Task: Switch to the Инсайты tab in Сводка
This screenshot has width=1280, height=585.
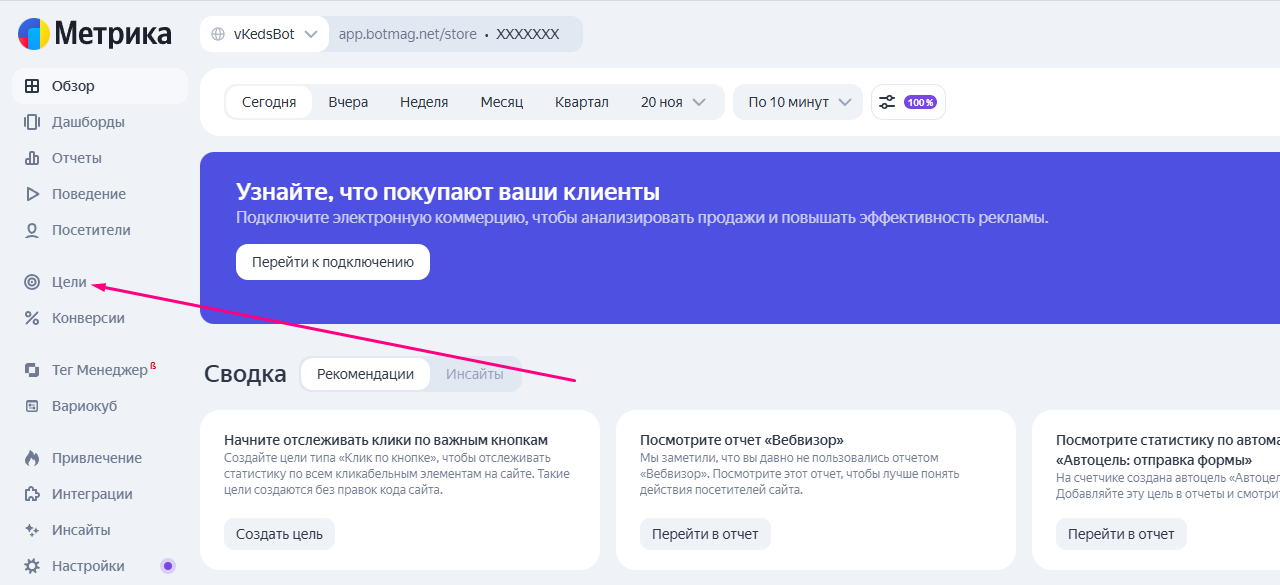Action: click(475, 374)
